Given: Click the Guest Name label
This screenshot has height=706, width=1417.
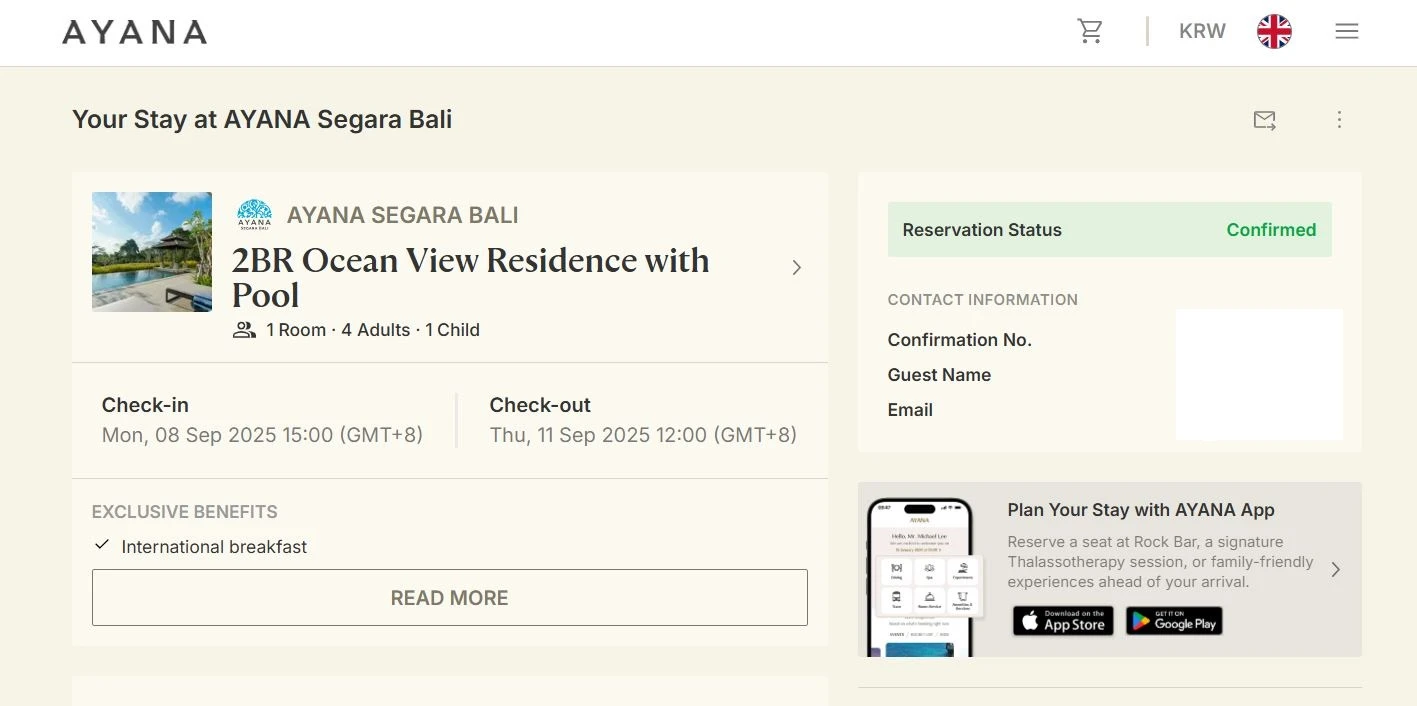Looking at the screenshot, I should pyautogui.click(x=939, y=375).
